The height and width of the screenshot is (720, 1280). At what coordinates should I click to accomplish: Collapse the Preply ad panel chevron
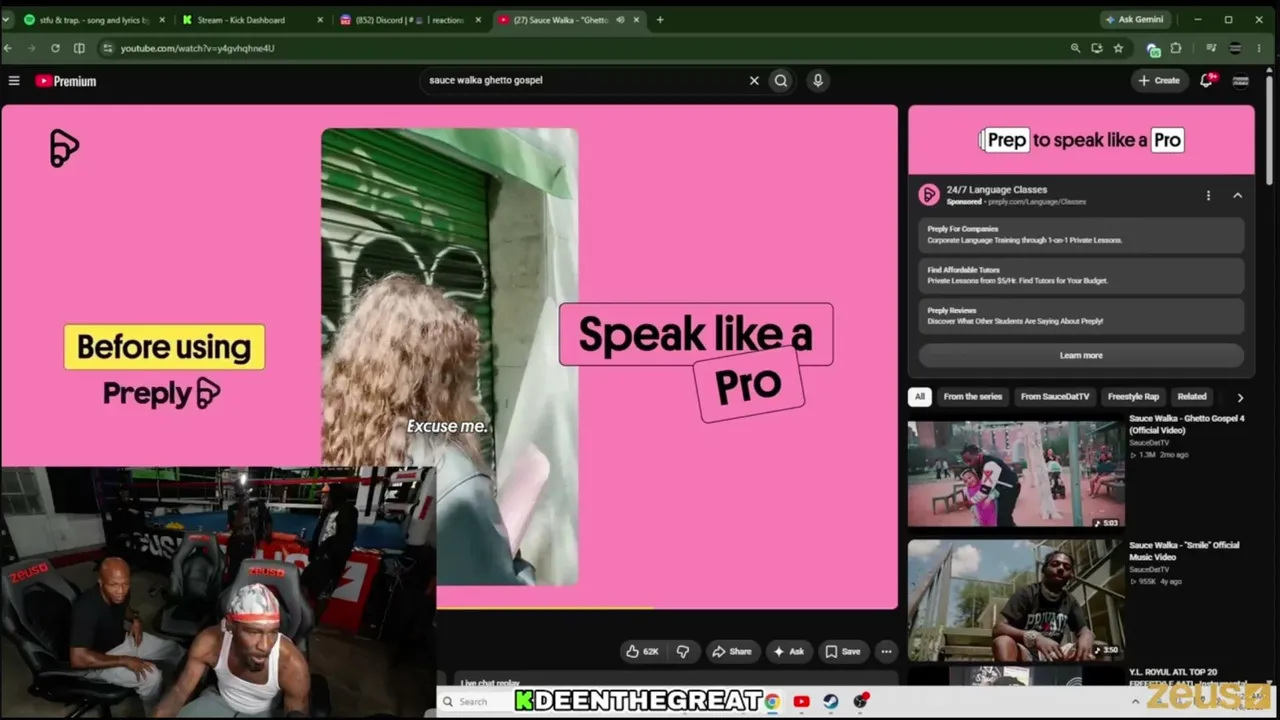(1237, 196)
